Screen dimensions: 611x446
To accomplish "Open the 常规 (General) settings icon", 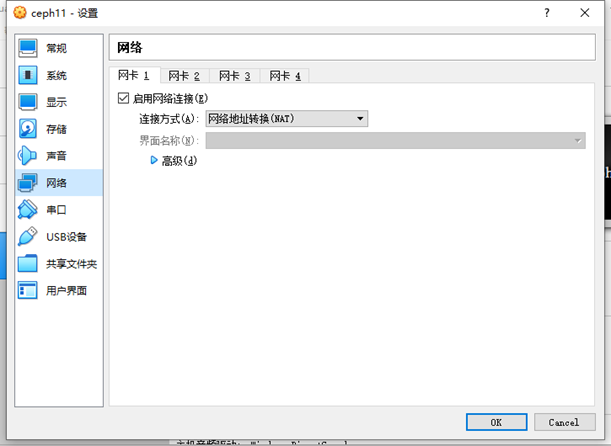I will [x=28, y=48].
